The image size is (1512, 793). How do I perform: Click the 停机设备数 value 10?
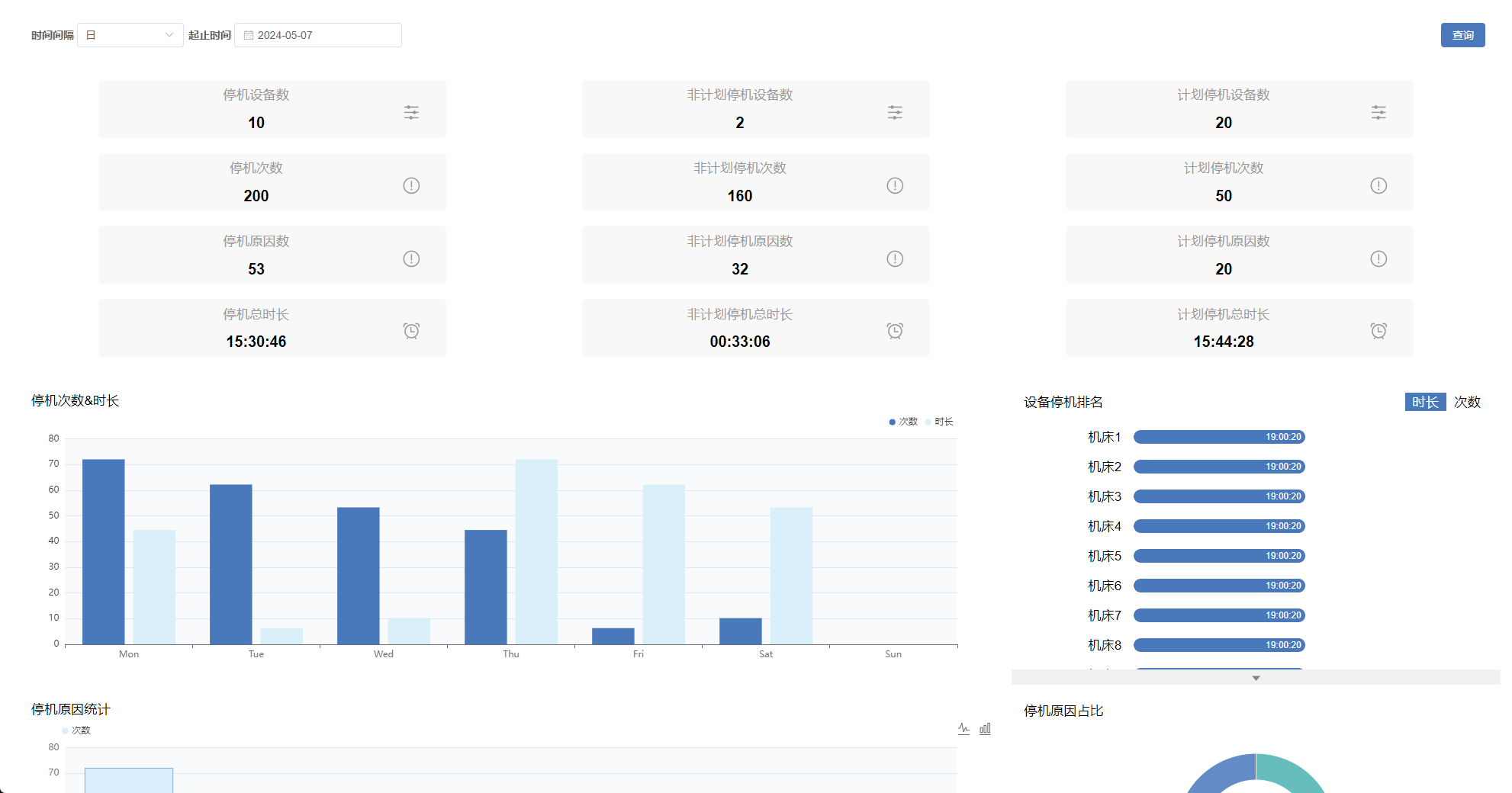tap(256, 123)
